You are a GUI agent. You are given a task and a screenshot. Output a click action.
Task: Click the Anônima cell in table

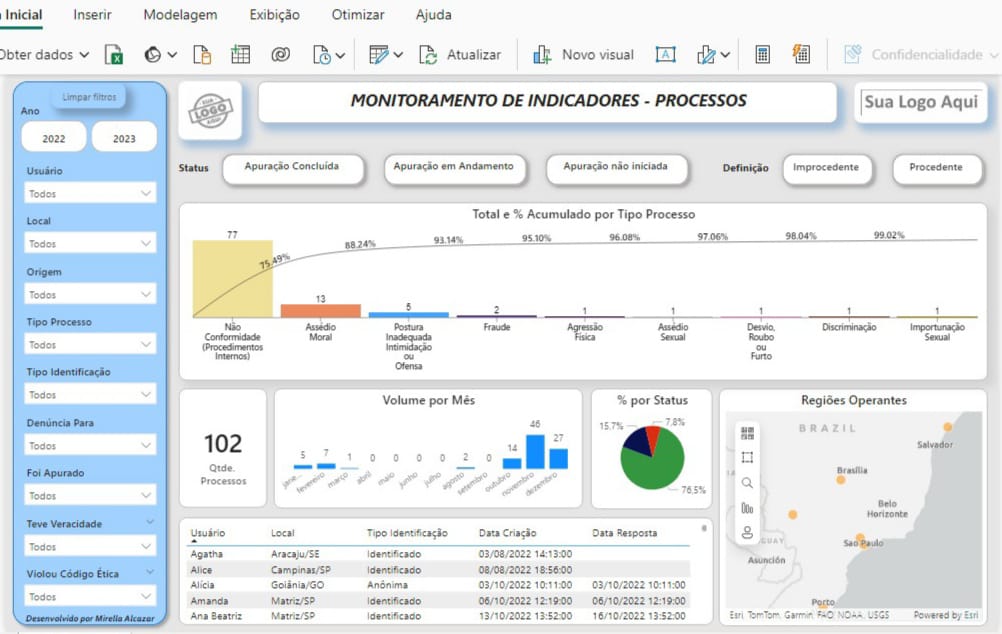tap(387, 585)
